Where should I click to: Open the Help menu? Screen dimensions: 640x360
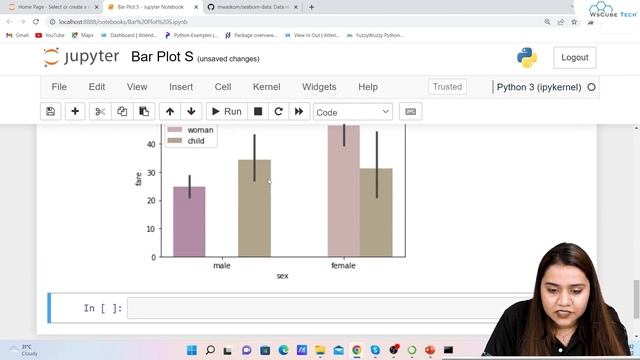point(368,87)
